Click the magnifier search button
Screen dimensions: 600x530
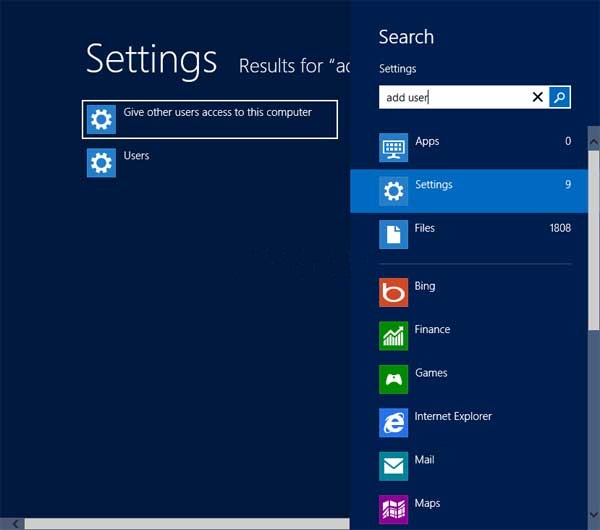pyautogui.click(x=559, y=97)
